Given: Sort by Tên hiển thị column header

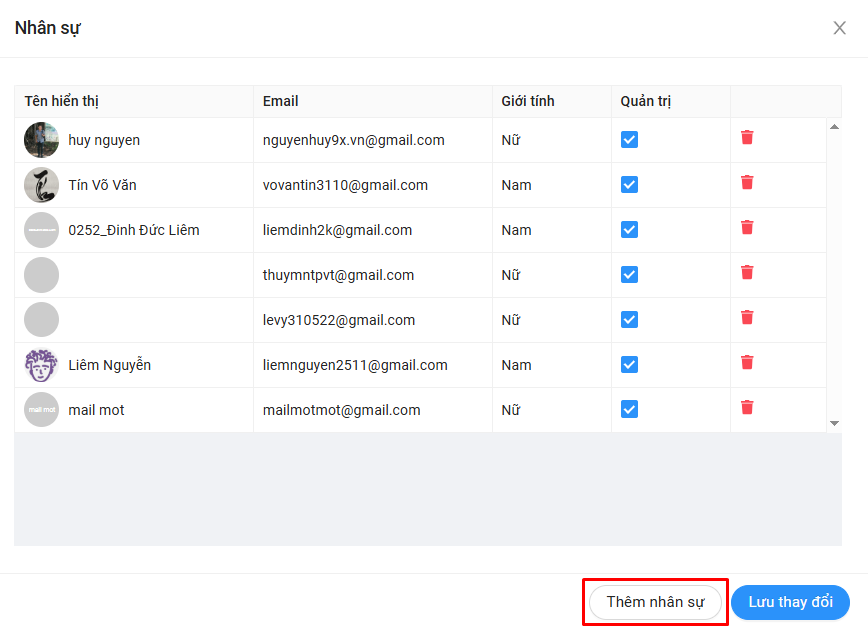Looking at the screenshot, I should [62, 101].
